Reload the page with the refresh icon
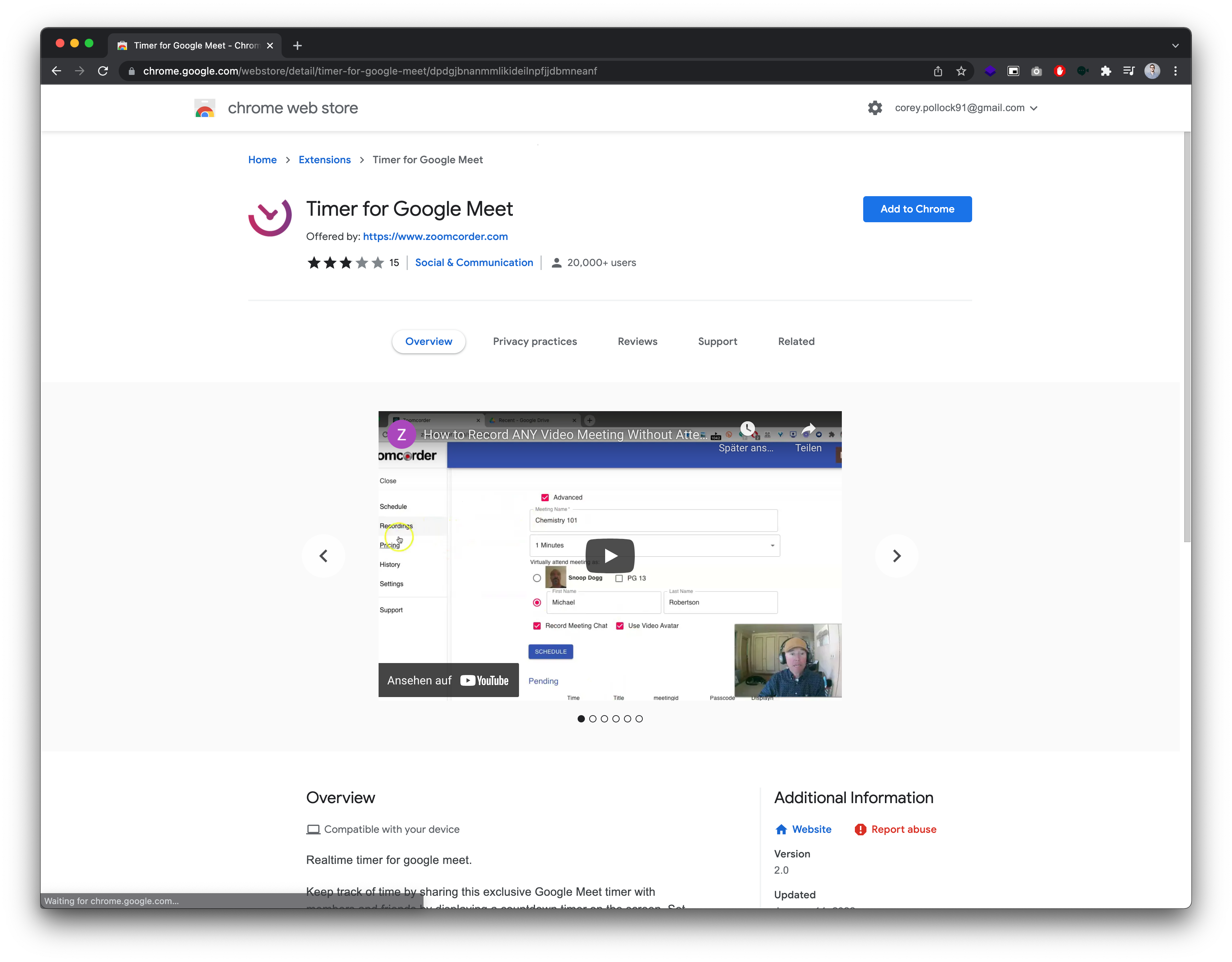The image size is (1232, 962). [103, 71]
